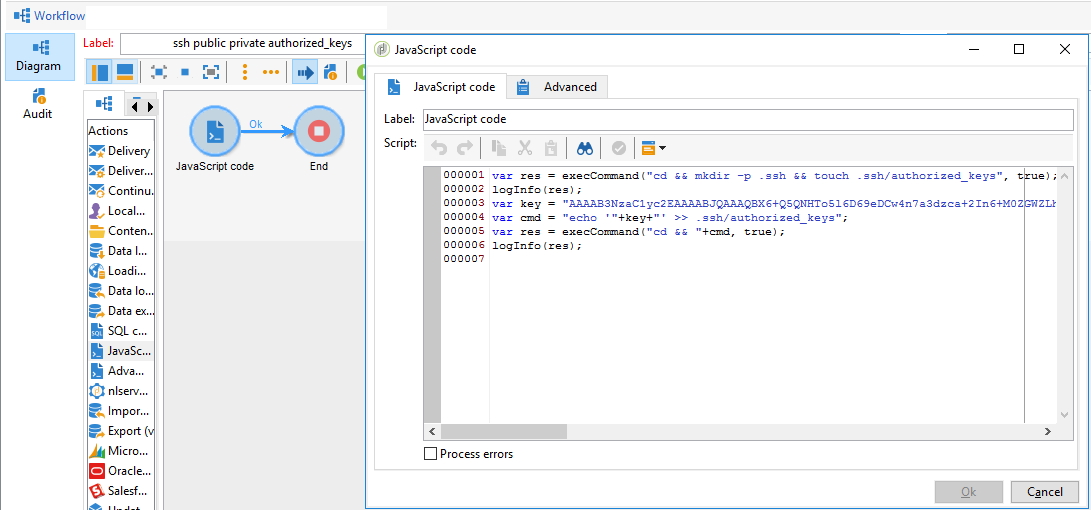Image resolution: width=1091 pixels, height=510 pixels.
Task: Click the horizontal alignment dots icon
Action: pyautogui.click(x=271, y=72)
